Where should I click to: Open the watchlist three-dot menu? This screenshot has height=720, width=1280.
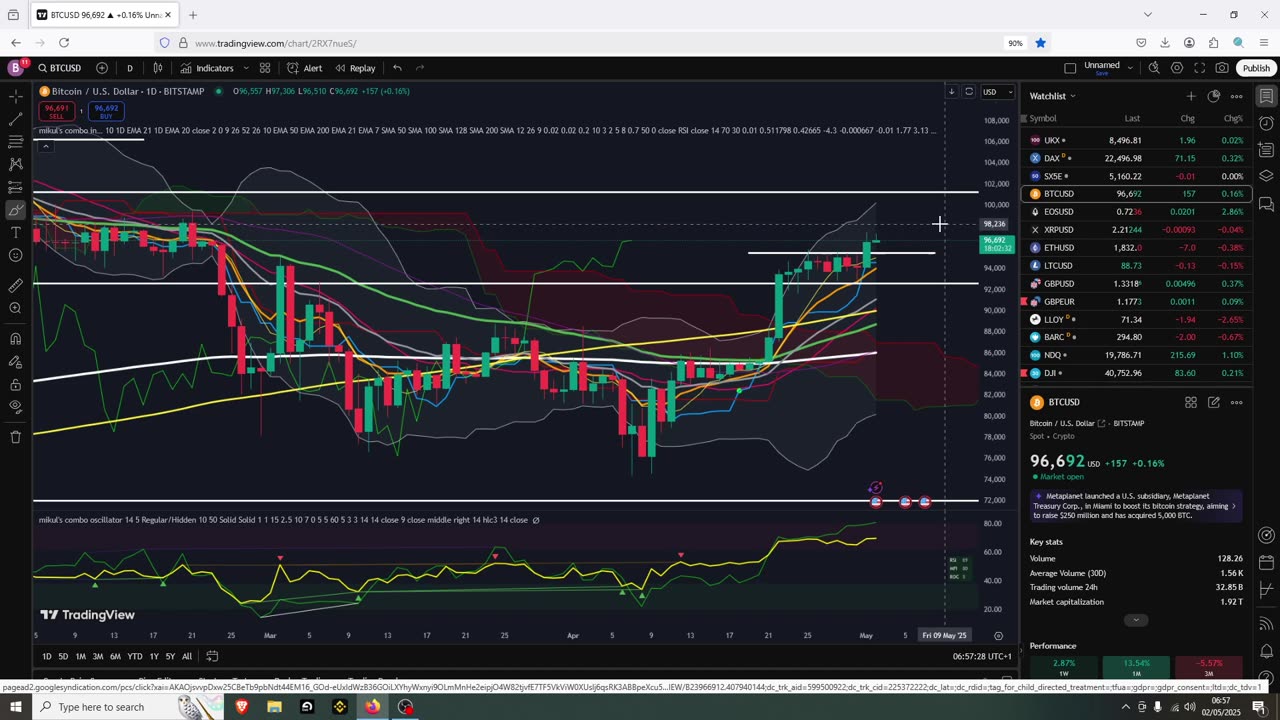point(1237,96)
